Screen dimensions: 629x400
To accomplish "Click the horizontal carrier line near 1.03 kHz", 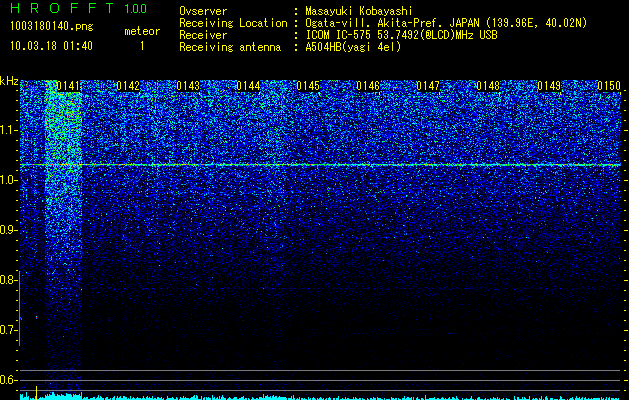I will point(320,164).
